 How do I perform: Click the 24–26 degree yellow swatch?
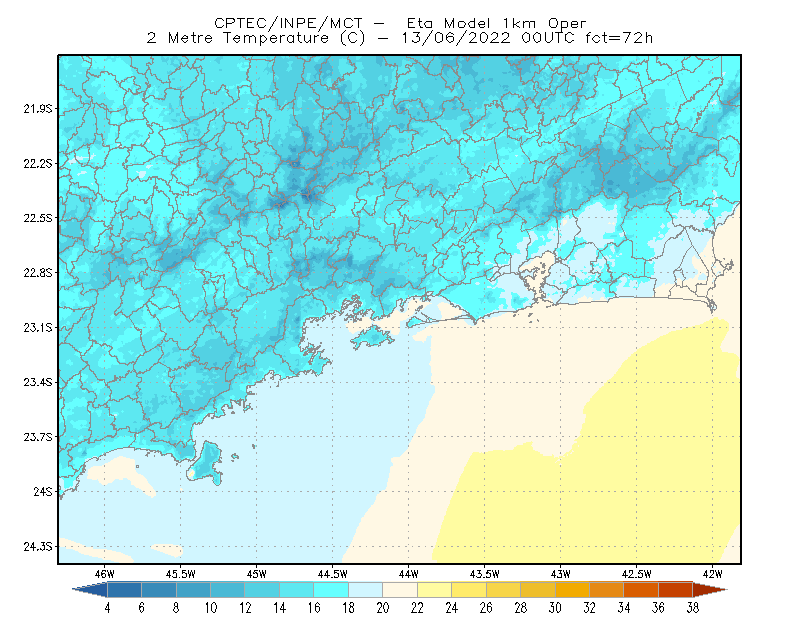point(469,590)
